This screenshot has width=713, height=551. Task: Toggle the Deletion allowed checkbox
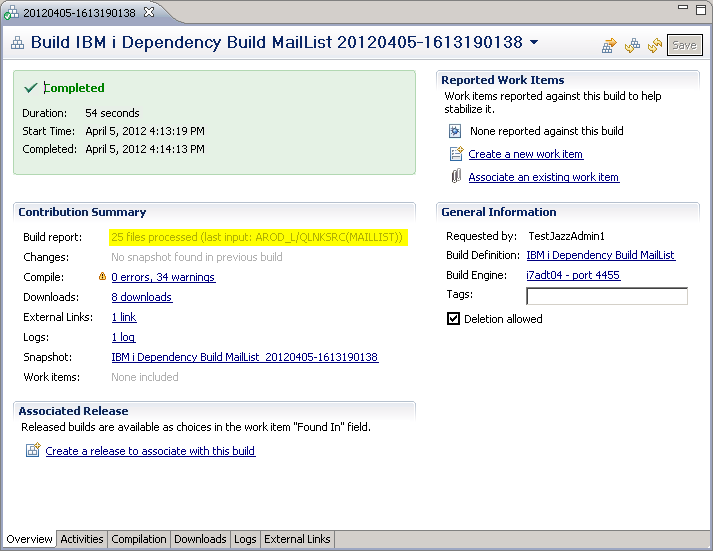coord(454,319)
